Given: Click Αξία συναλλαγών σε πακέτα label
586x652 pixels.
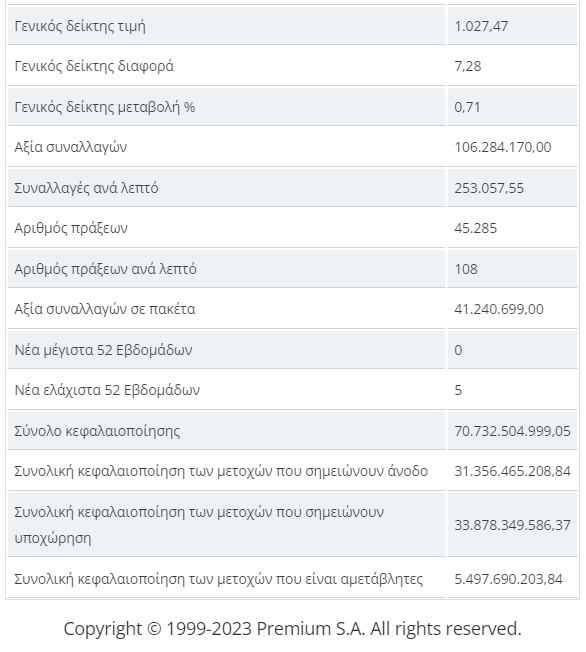Looking at the screenshot, I should point(104,309).
